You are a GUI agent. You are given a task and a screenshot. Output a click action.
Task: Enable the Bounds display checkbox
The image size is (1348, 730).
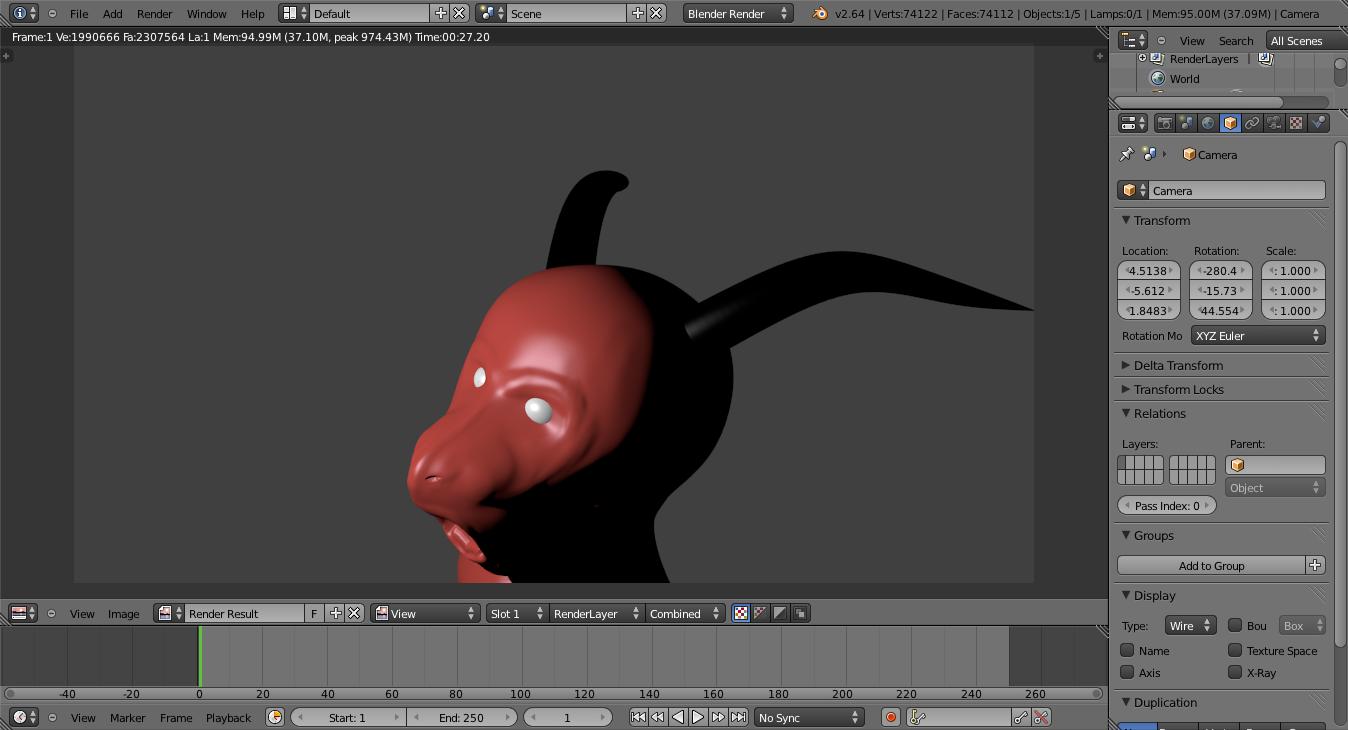click(x=1235, y=625)
